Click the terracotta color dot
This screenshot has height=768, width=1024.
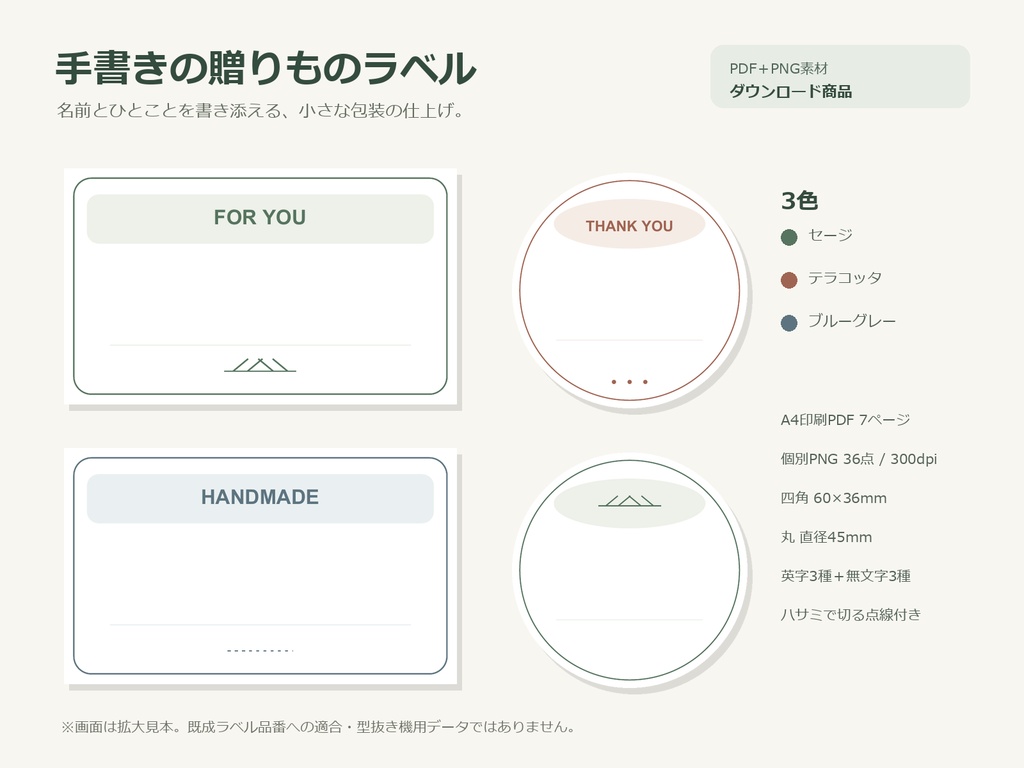coord(789,280)
